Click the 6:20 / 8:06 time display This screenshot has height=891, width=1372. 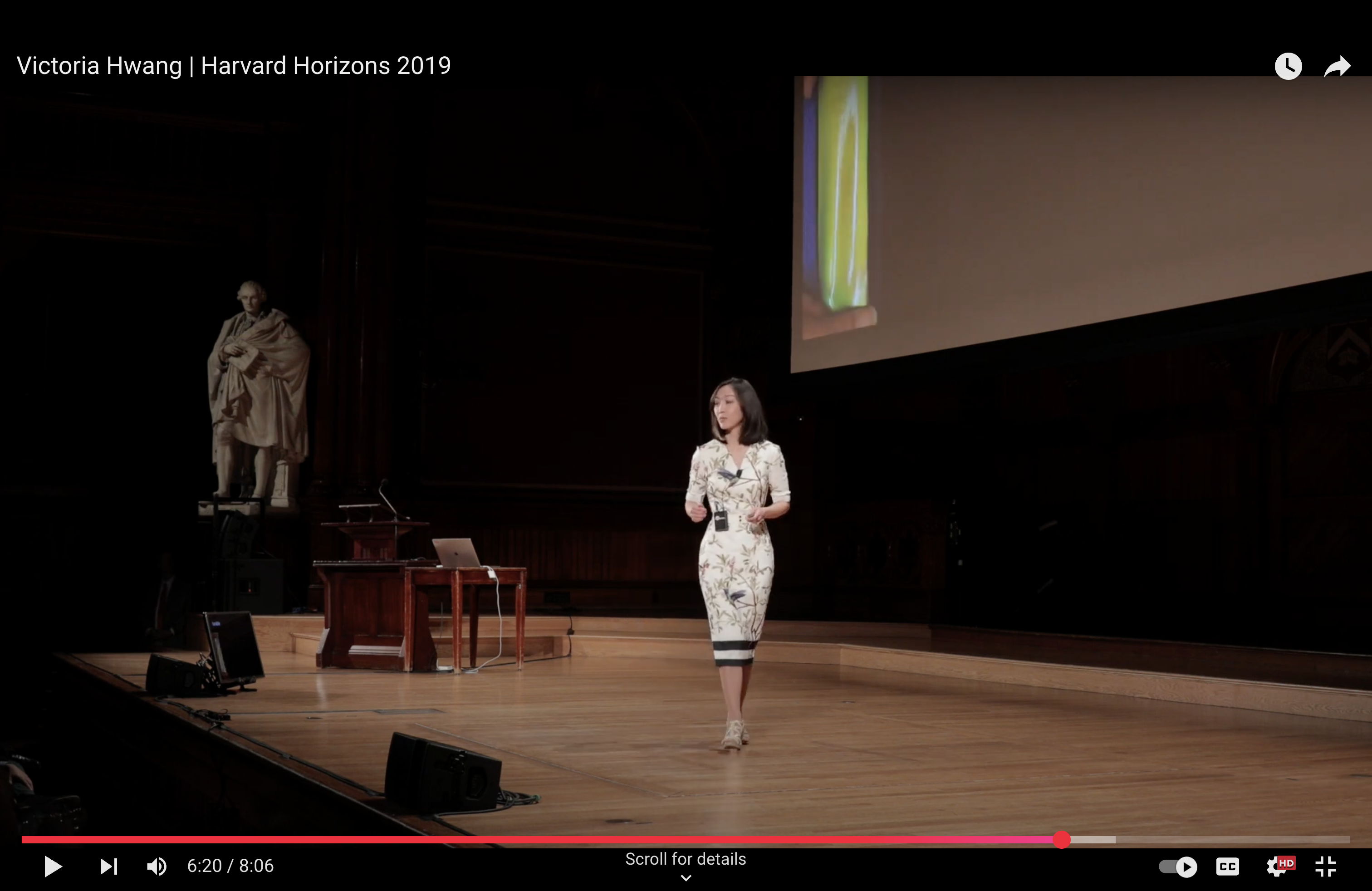[230, 866]
